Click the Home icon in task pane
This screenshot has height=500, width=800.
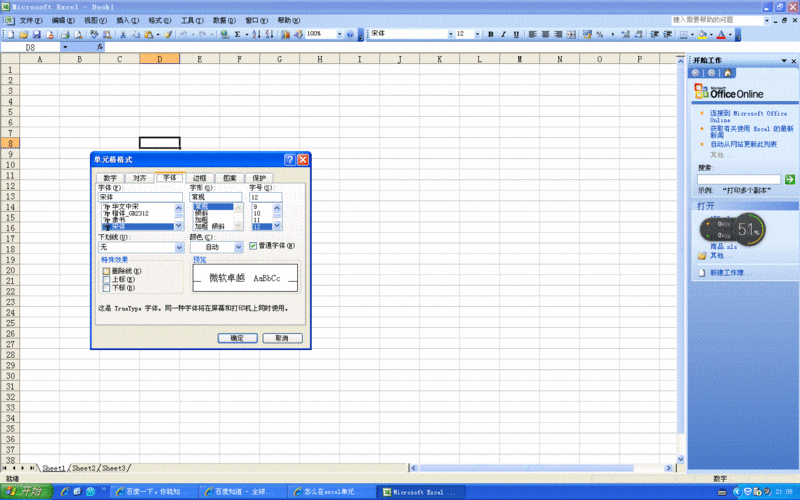click(x=728, y=73)
